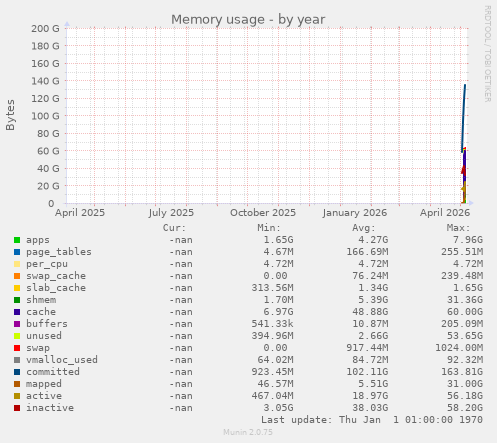The height and width of the screenshot is (443, 497).
Task: Click the mapped avg value 5.51G
Action: coord(373,384)
